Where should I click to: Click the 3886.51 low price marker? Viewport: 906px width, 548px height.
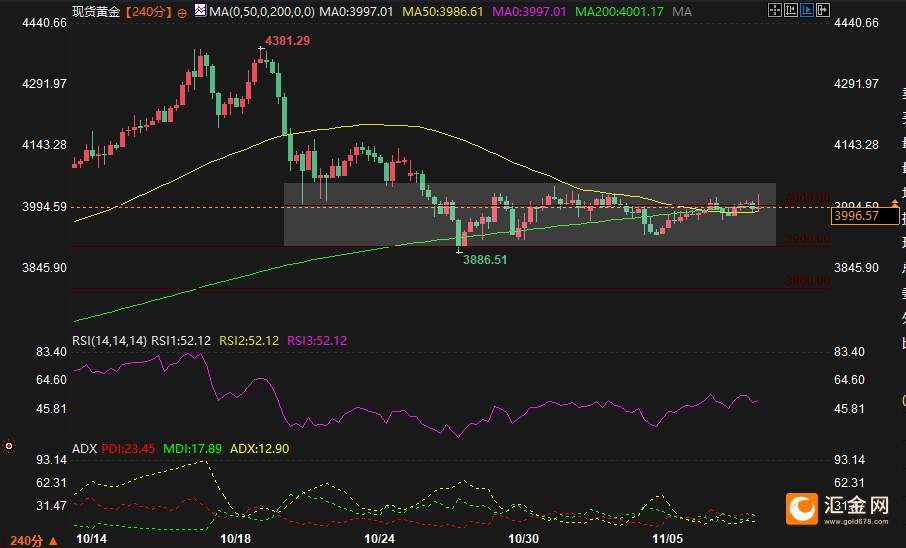click(485, 259)
